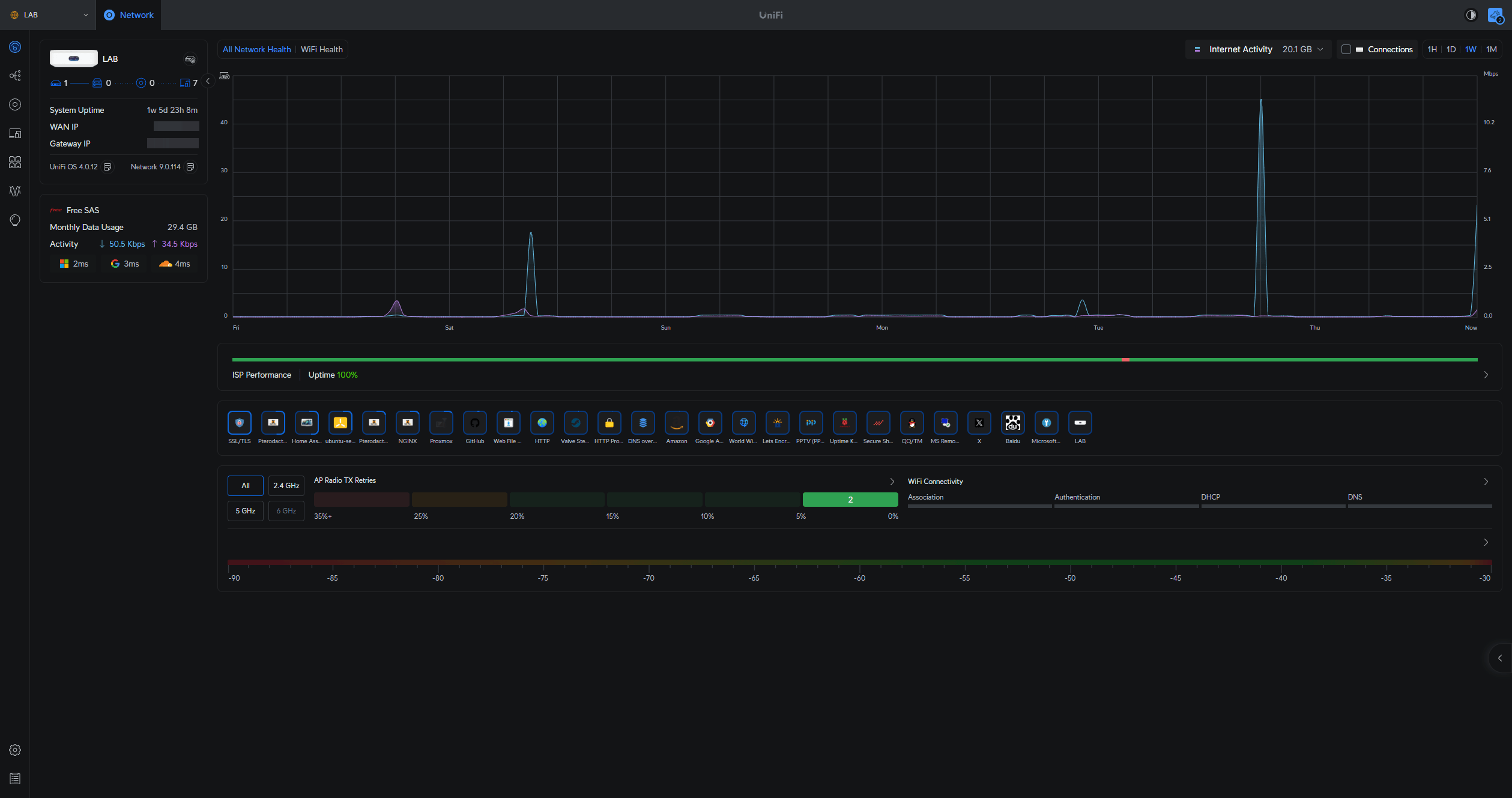Toggle dark/light theme icon
1512x798 pixels.
coord(1471,15)
